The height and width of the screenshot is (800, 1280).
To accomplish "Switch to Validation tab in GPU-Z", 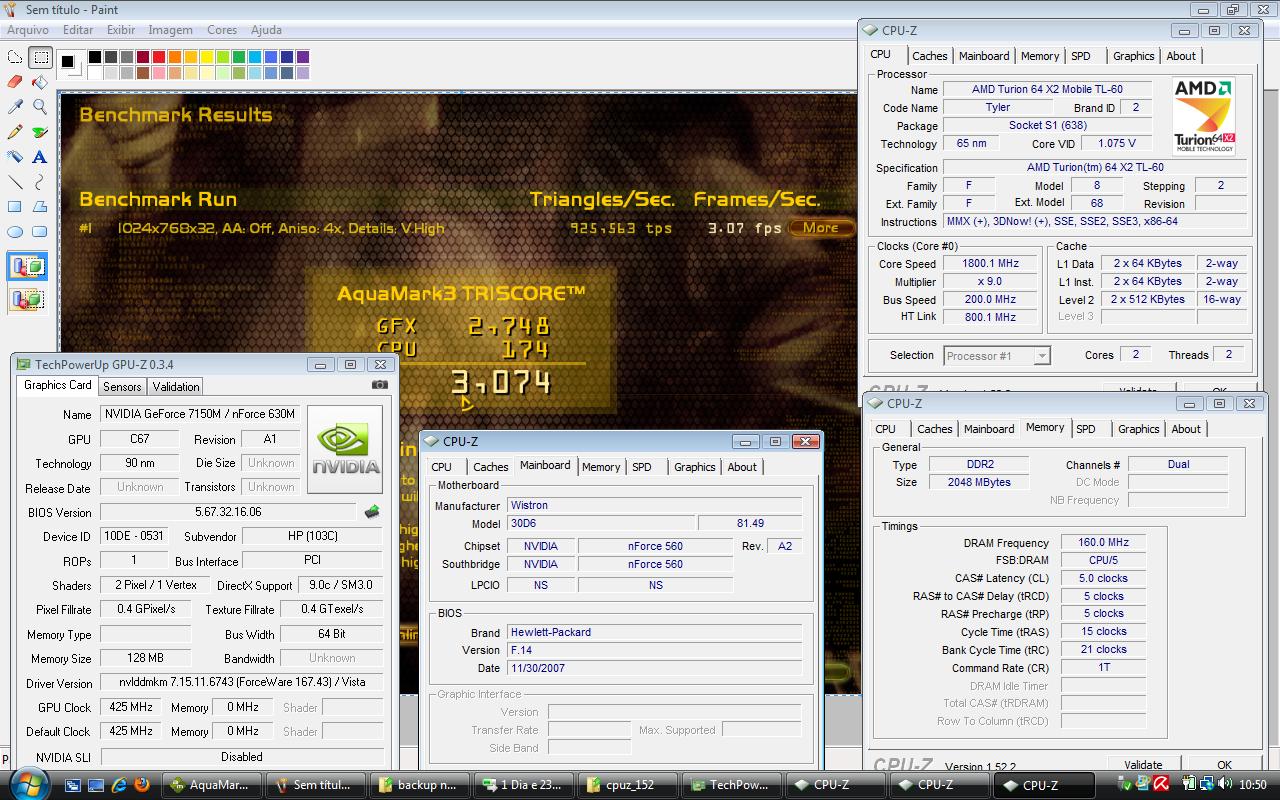I will (x=176, y=386).
